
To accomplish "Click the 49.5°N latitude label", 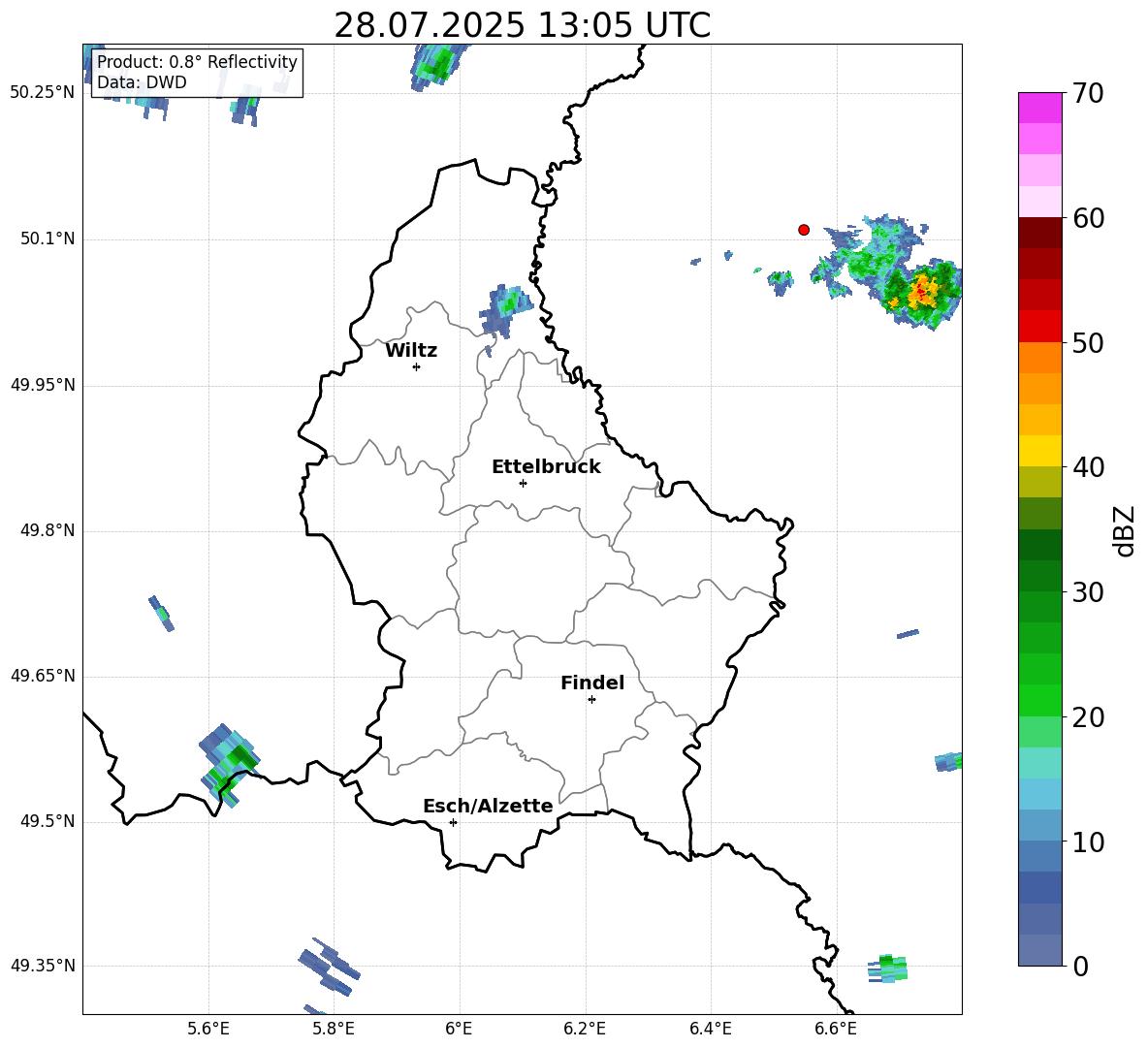I will 48,822.
